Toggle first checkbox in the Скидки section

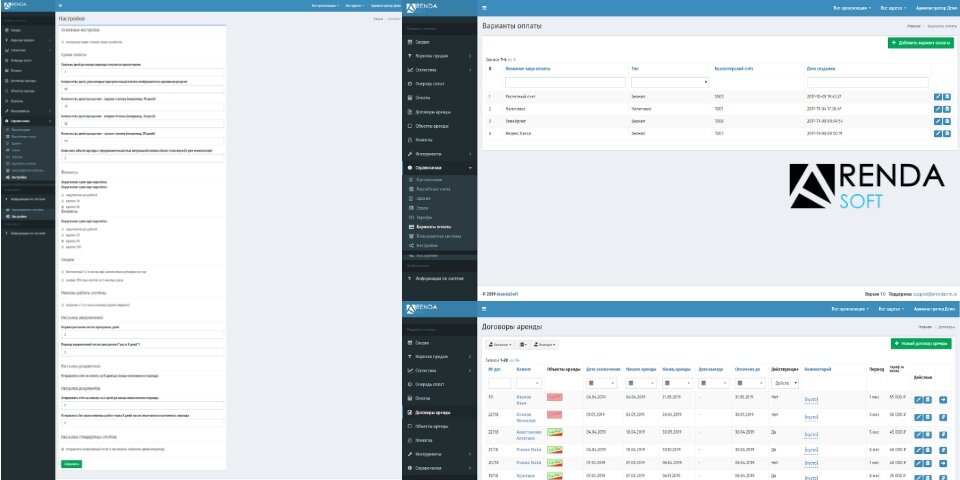(x=63, y=271)
